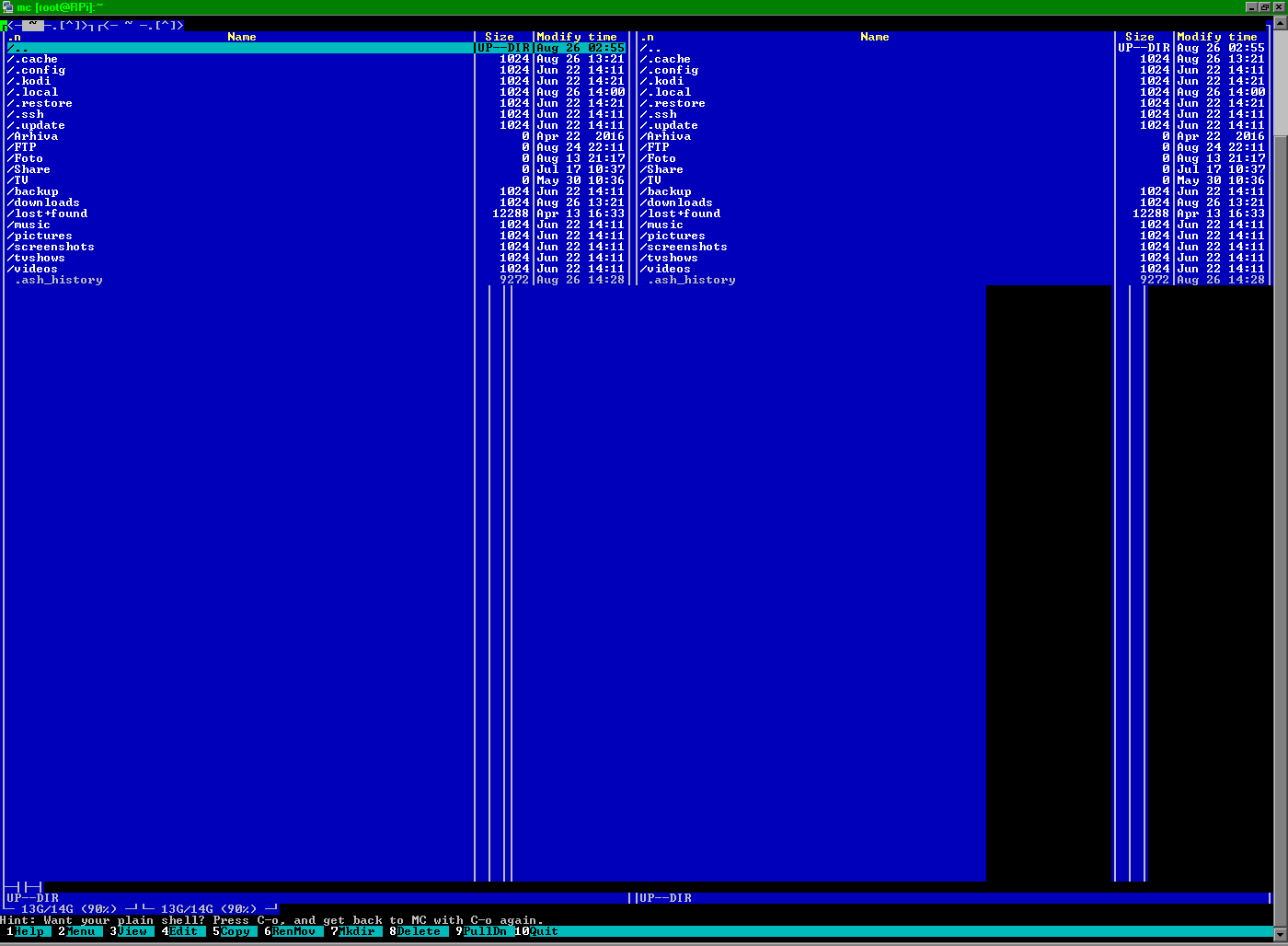Click the 4 Edit button

pyautogui.click(x=182, y=931)
